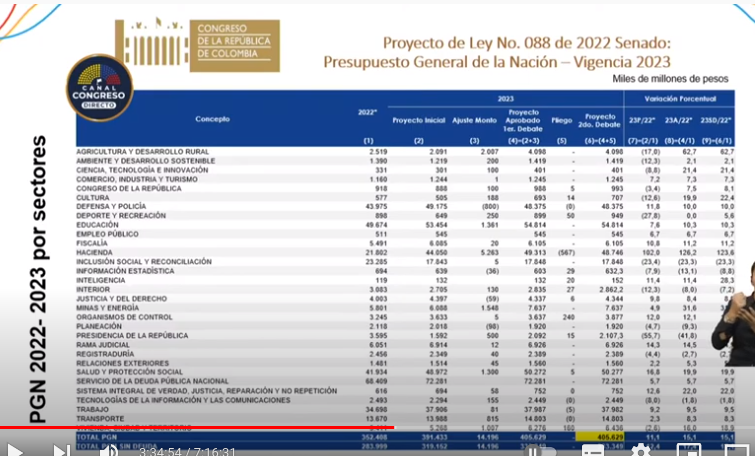Viewport: 755px width, 456px height.
Task: Turn on subtitles/closed captions
Action: [x=593, y=452]
